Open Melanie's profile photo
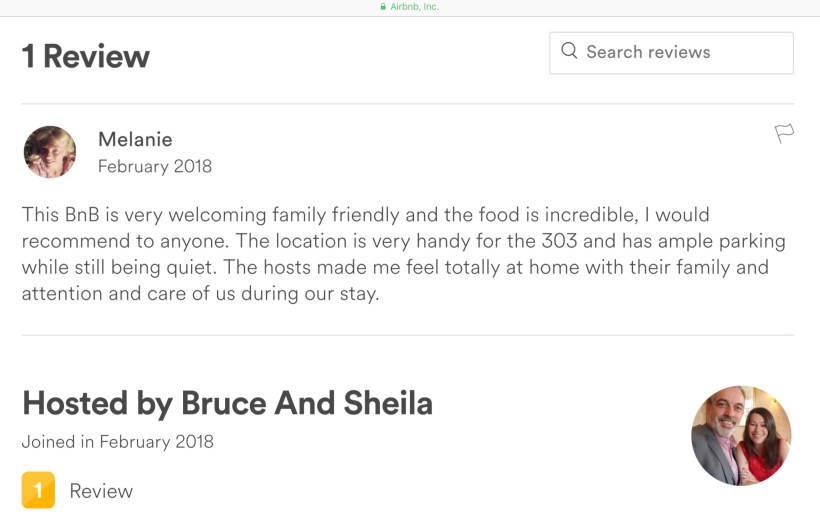820x528 pixels. pyautogui.click(x=50, y=152)
